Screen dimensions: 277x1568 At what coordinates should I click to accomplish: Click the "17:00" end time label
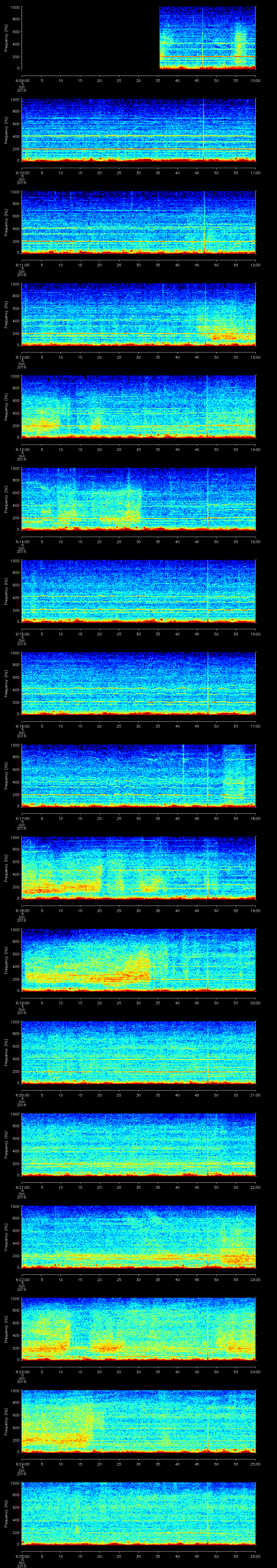(256, 726)
